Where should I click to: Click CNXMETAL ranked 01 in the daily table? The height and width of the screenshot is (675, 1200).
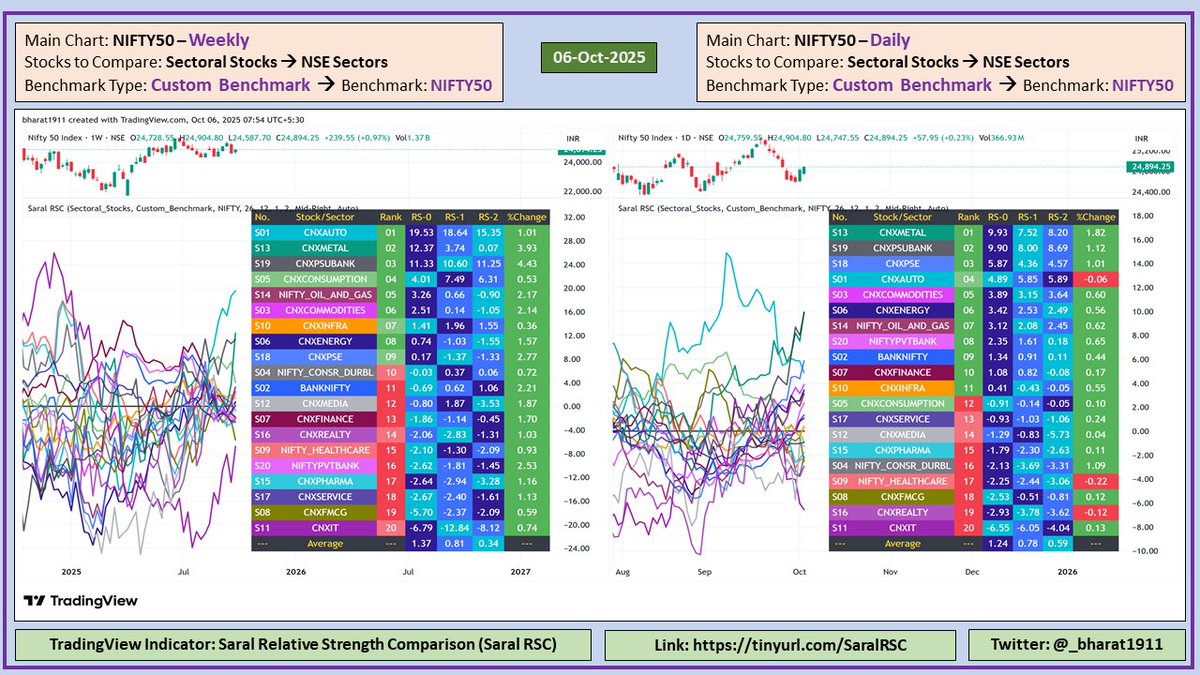[902, 232]
